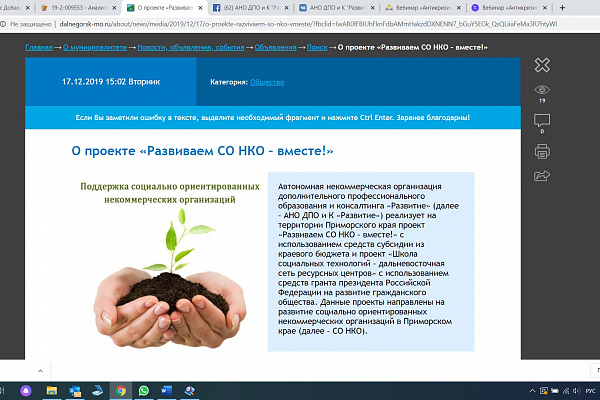Viewport: 600px width, 400px height.
Task: Open comments via speech bubble icon
Action: (542, 120)
